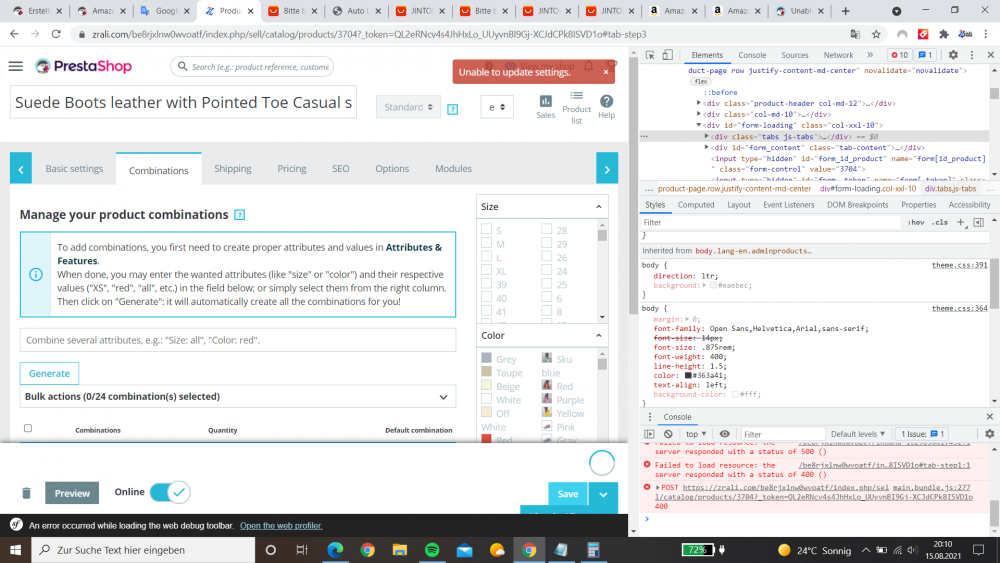This screenshot has height=563, width=1000.
Task: Switch to Shipping tab
Action: (233, 169)
